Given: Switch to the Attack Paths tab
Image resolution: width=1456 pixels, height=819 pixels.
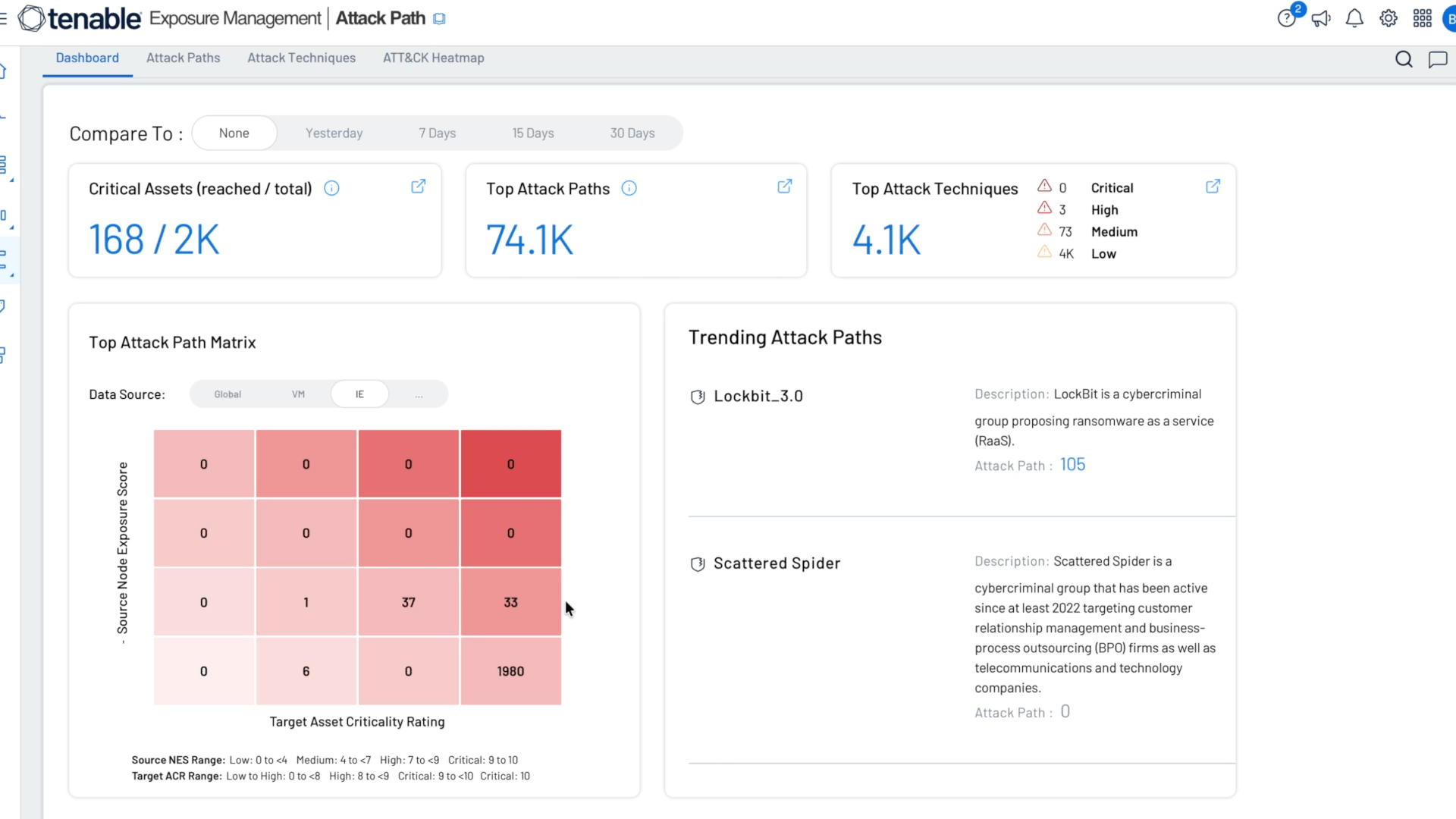Looking at the screenshot, I should [x=184, y=58].
